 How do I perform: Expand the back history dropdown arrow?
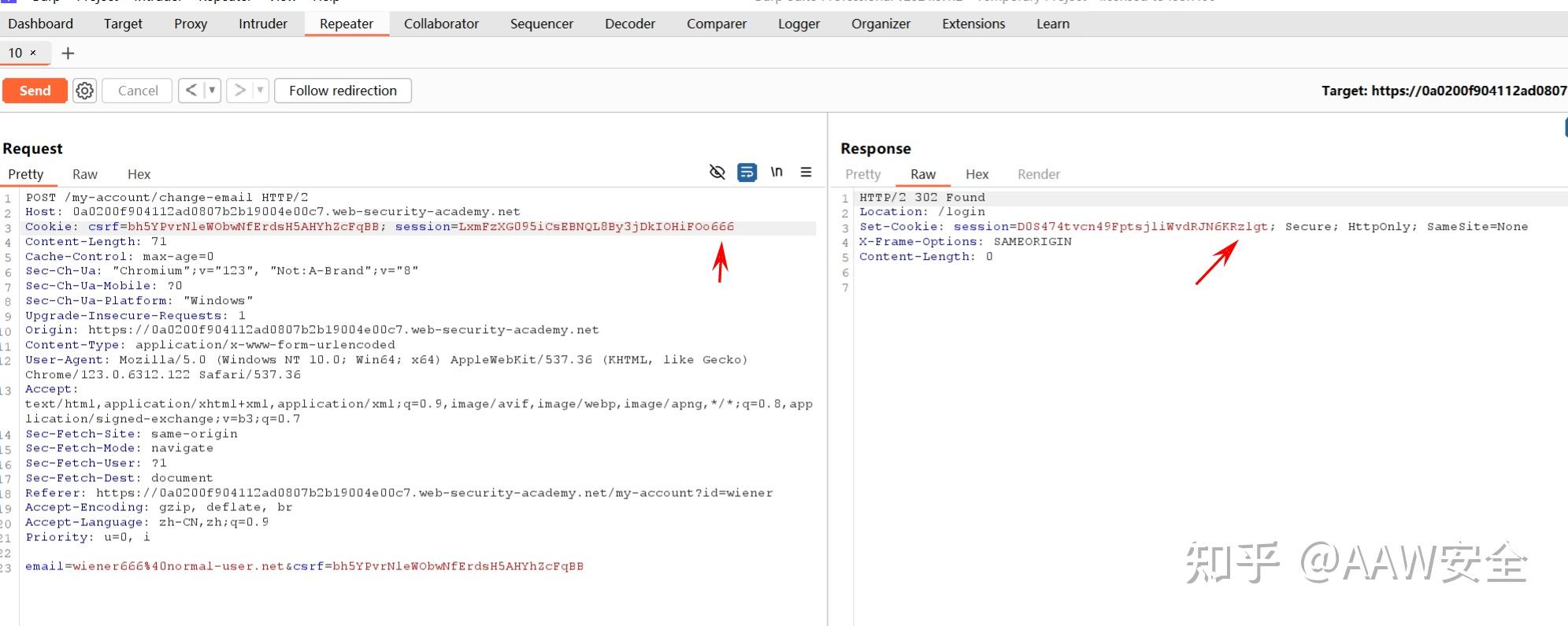(x=211, y=91)
